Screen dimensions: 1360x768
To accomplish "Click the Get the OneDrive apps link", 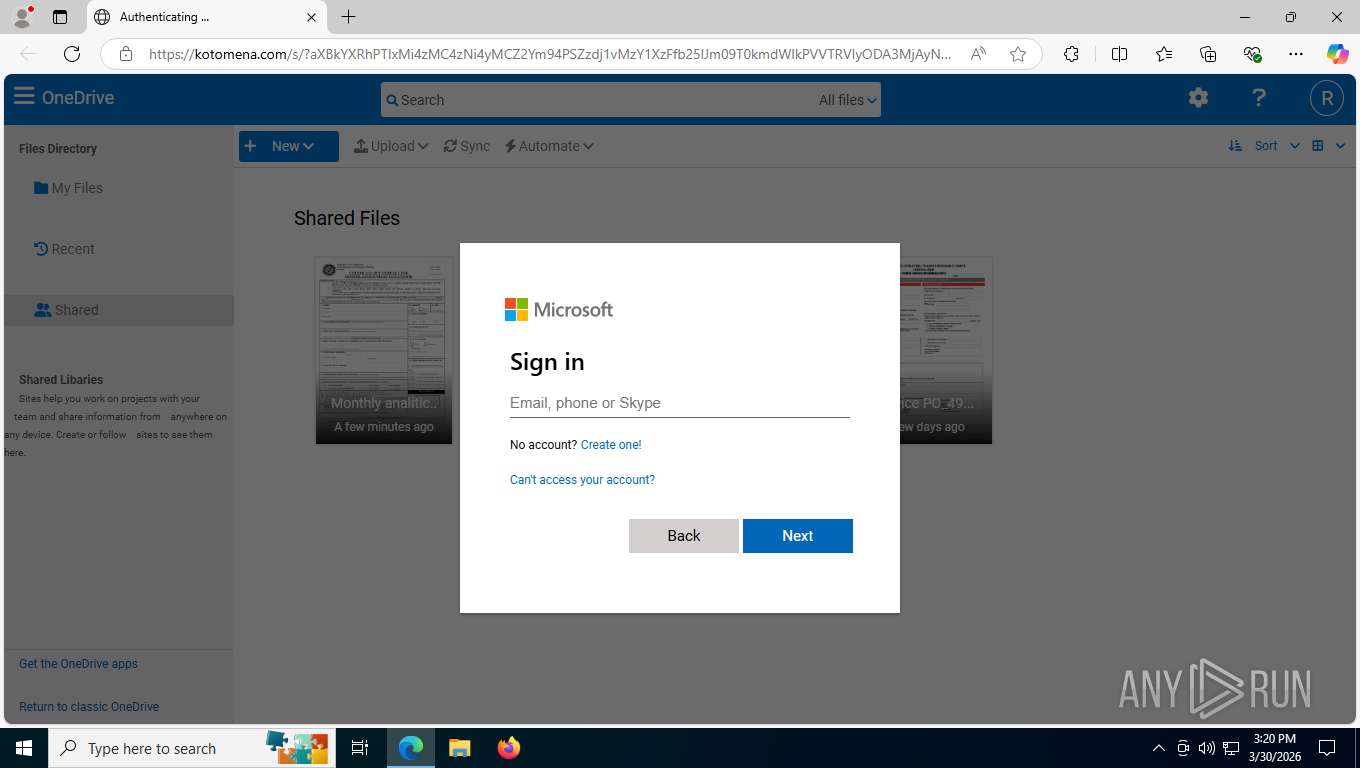I will pos(78,664).
